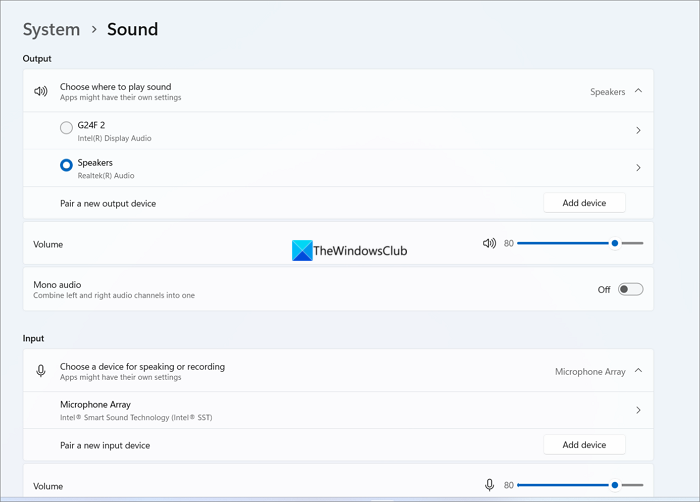
Task: Collapse the Microphone Array input chevron
Action: coord(639,371)
